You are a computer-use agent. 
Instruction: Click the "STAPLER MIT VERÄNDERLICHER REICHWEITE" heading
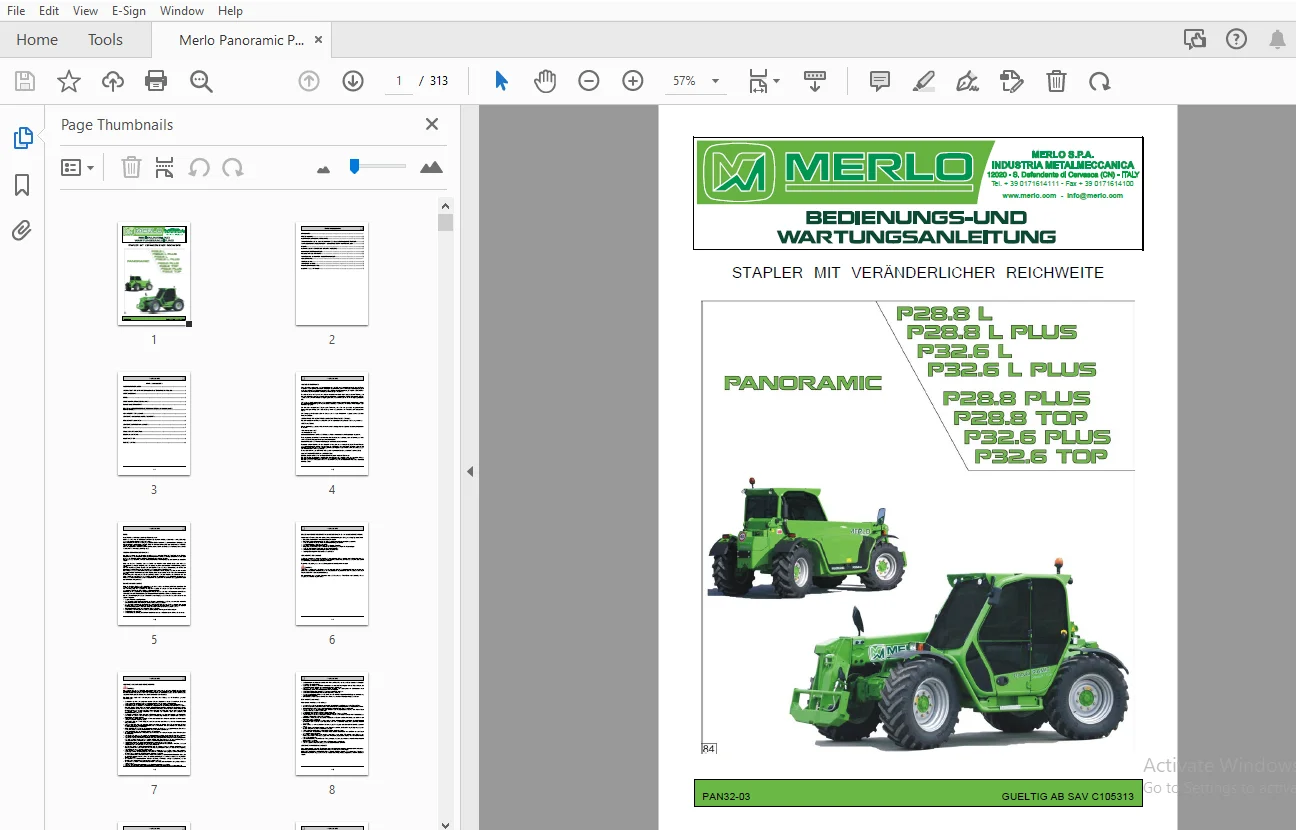point(918,273)
